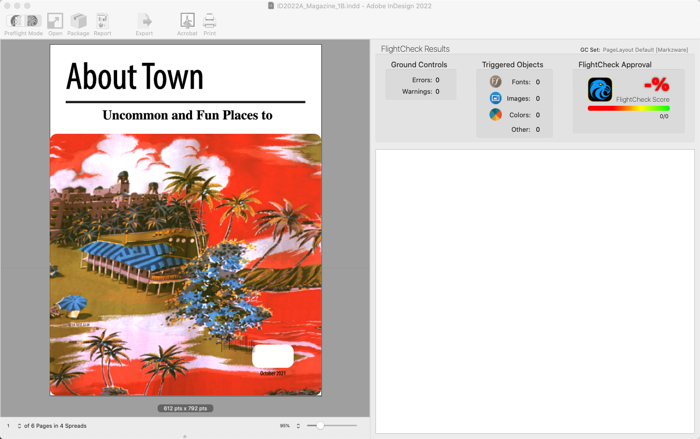Screen dimensions: 700x439
Task: Open the Report toolbar icon
Action: pos(102,21)
